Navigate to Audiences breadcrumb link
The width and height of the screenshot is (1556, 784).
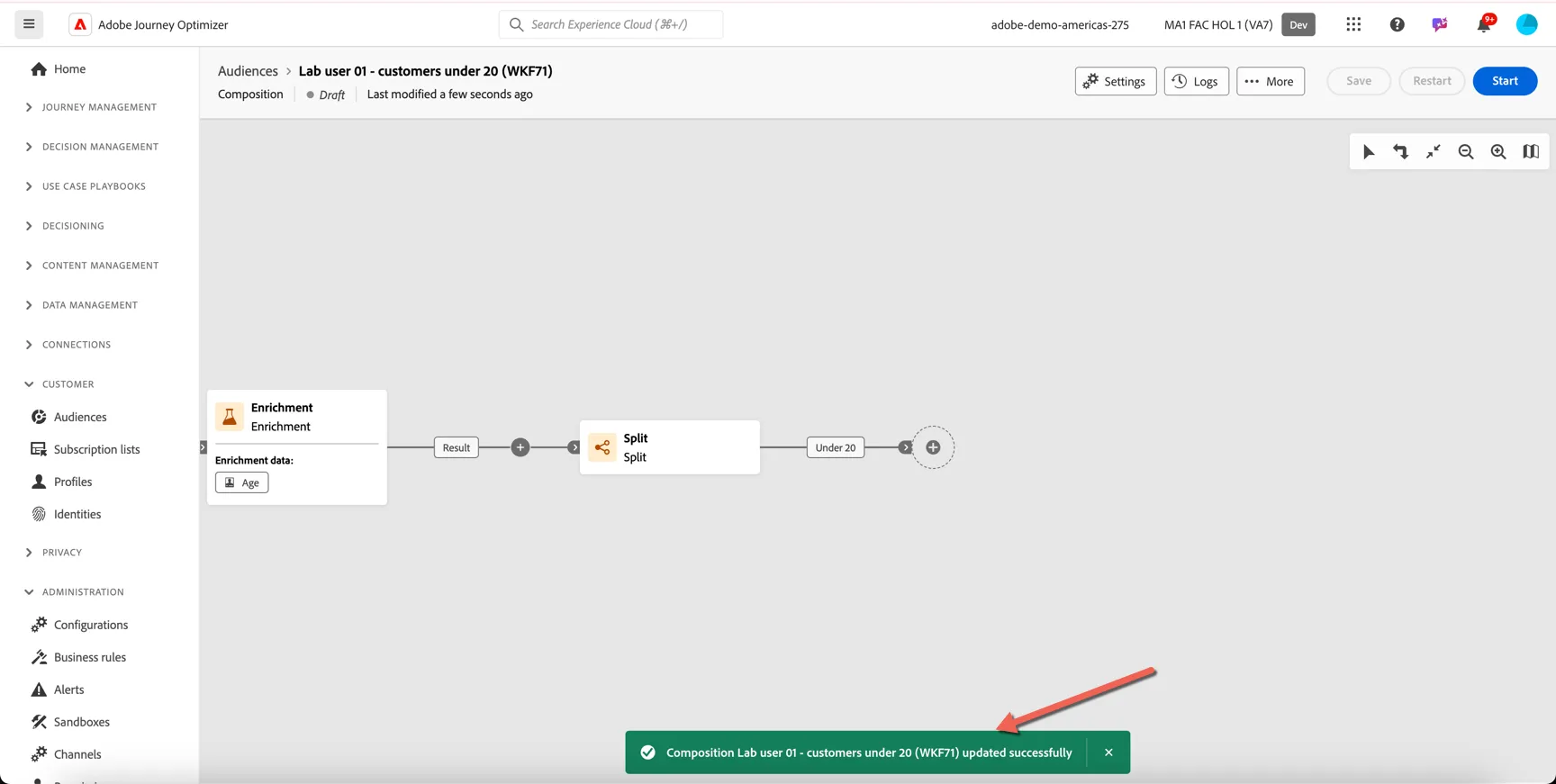(x=248, y=71)
